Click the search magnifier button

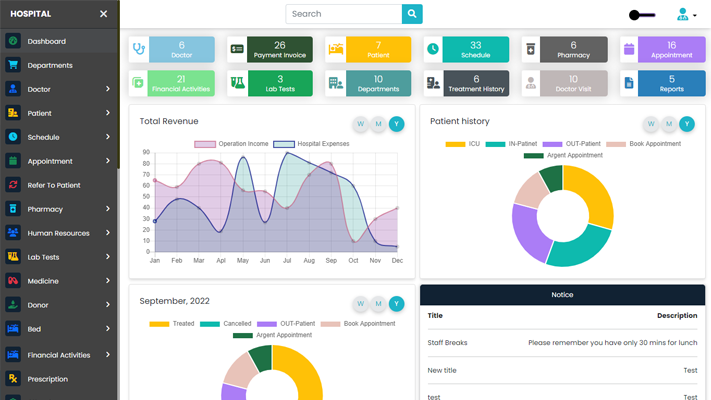412,14
